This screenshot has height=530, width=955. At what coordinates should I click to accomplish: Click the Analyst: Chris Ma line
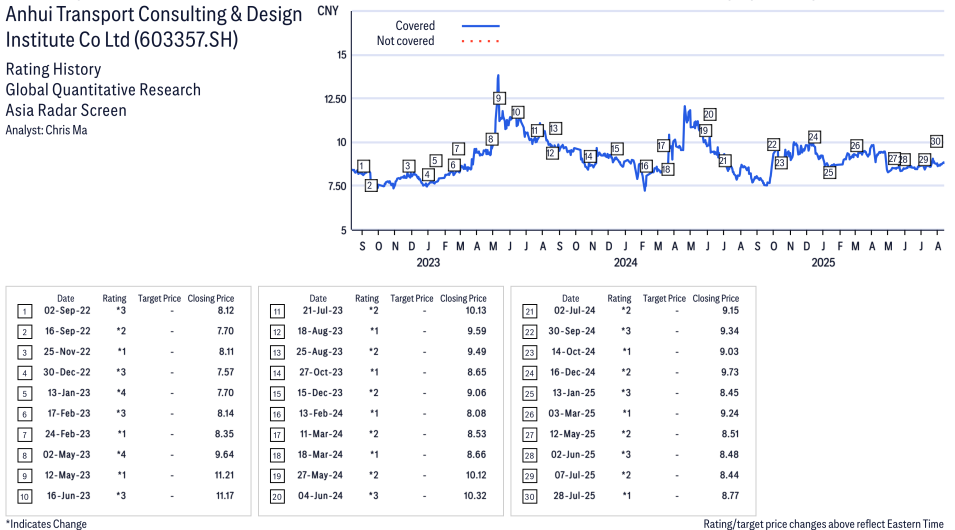pyautogui.click(x=46, y=130)
